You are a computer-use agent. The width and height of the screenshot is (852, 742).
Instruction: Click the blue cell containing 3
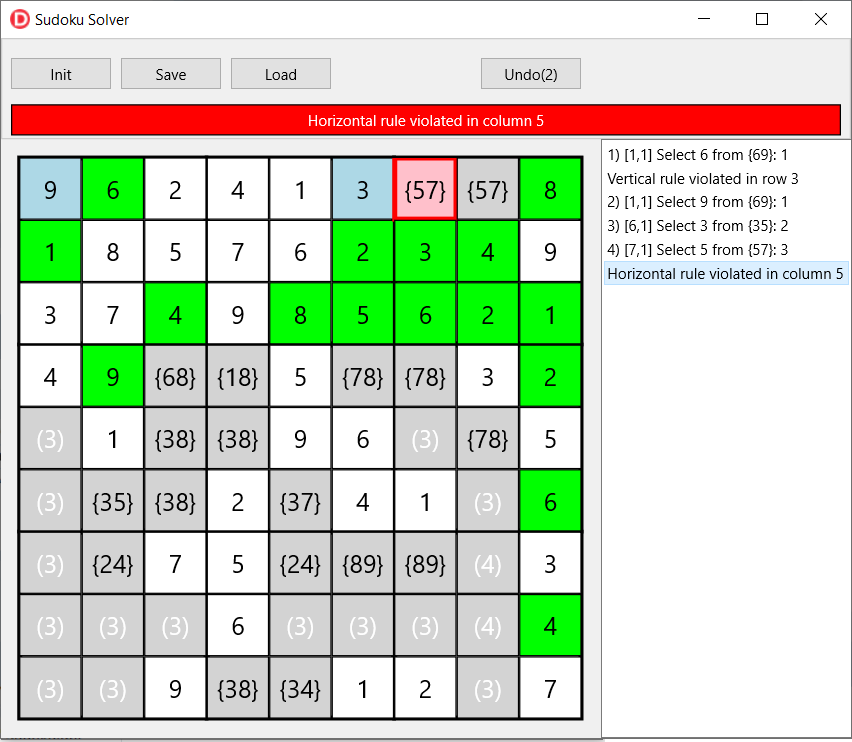[362, 190]
